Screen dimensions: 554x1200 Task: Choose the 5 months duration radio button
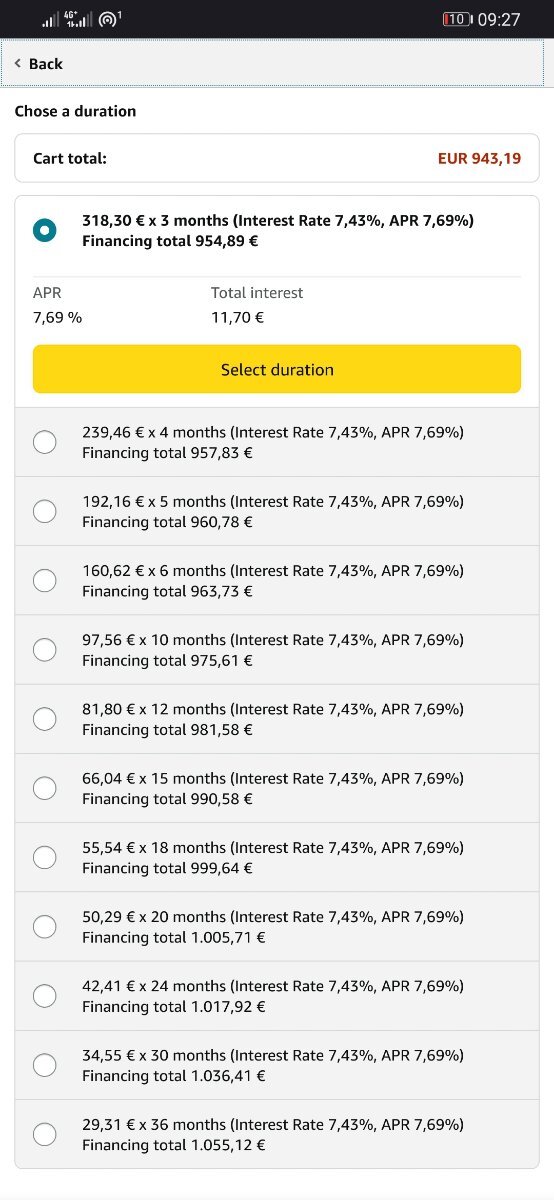coord(45,511)
